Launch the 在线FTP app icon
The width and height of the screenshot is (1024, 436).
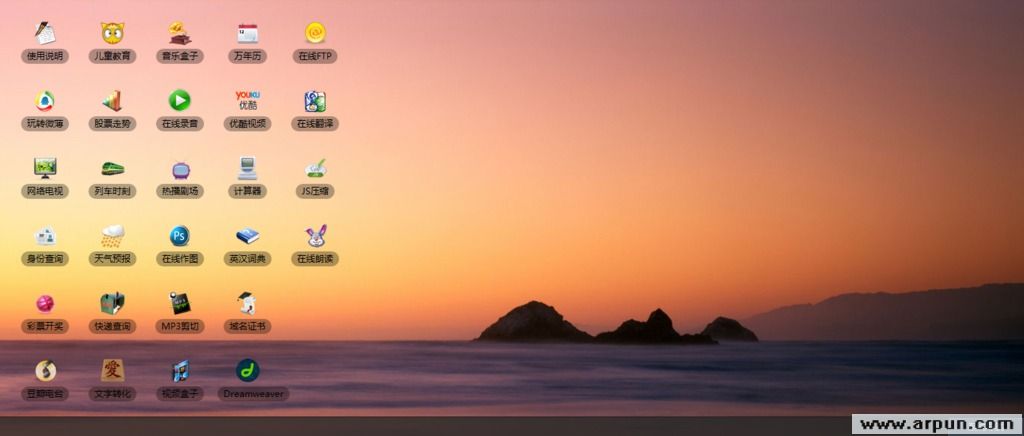[x=315, y=34]
